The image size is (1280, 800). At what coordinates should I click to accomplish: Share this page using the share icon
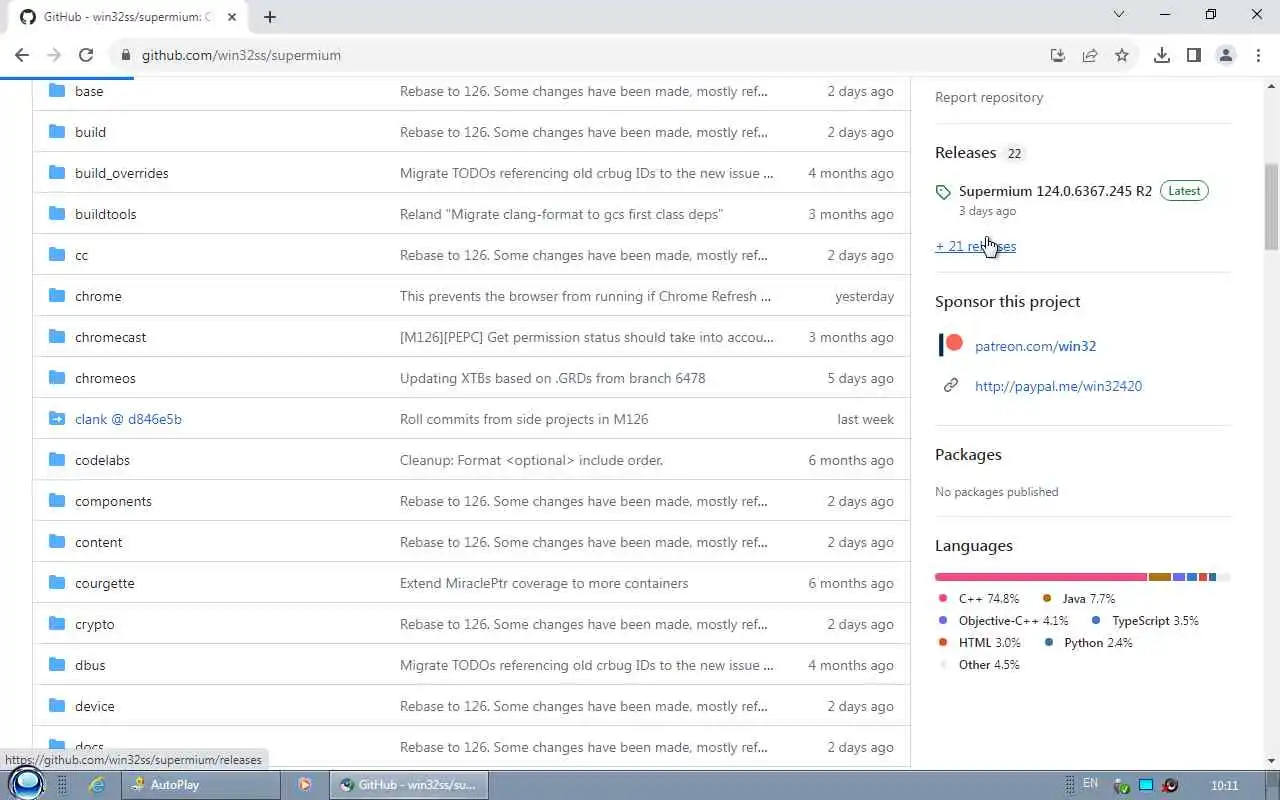coord(1090,55)
